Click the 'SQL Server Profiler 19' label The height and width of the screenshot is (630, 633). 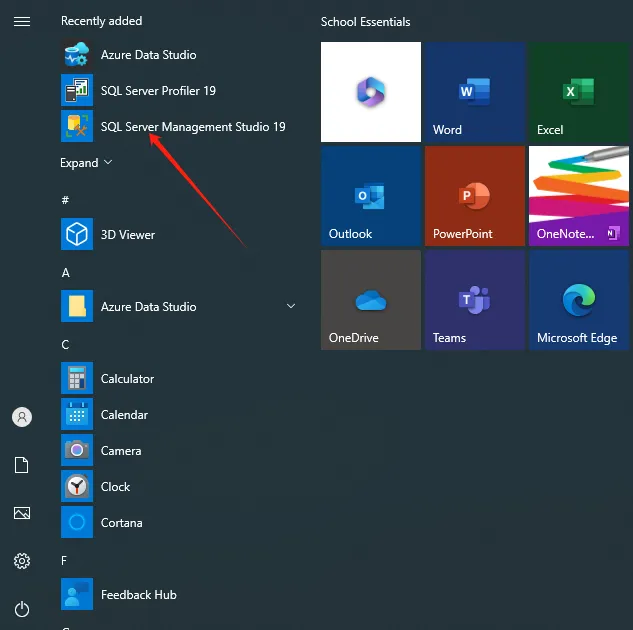[x=158, y=91]
